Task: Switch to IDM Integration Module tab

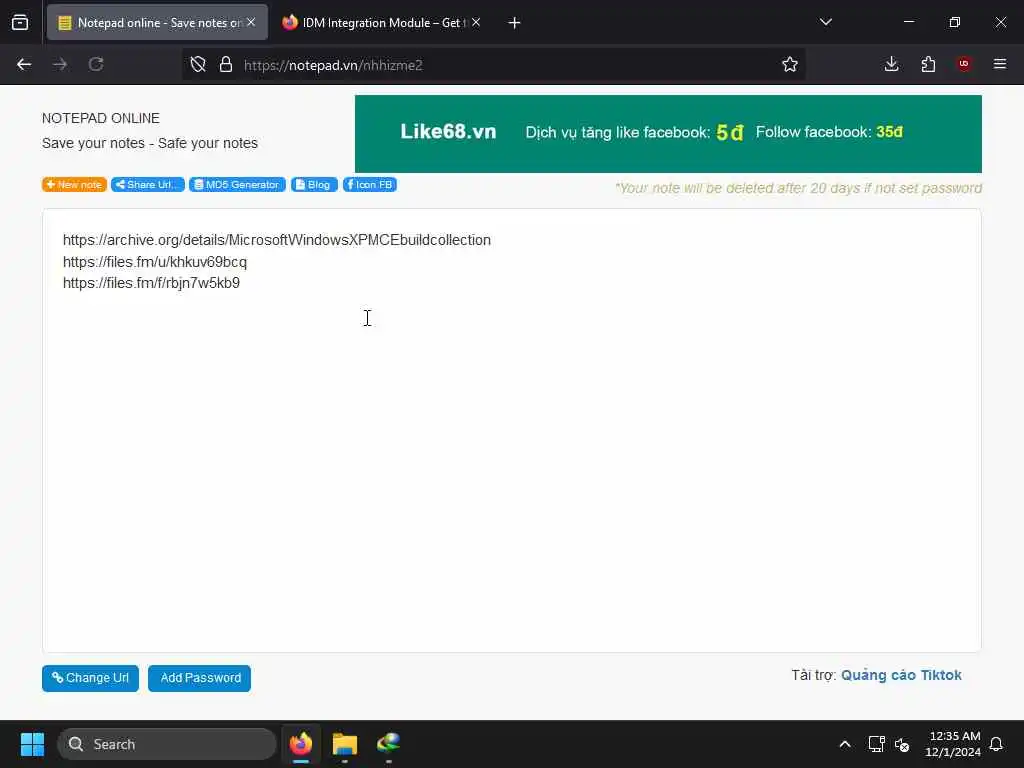Action: point(382,23)
